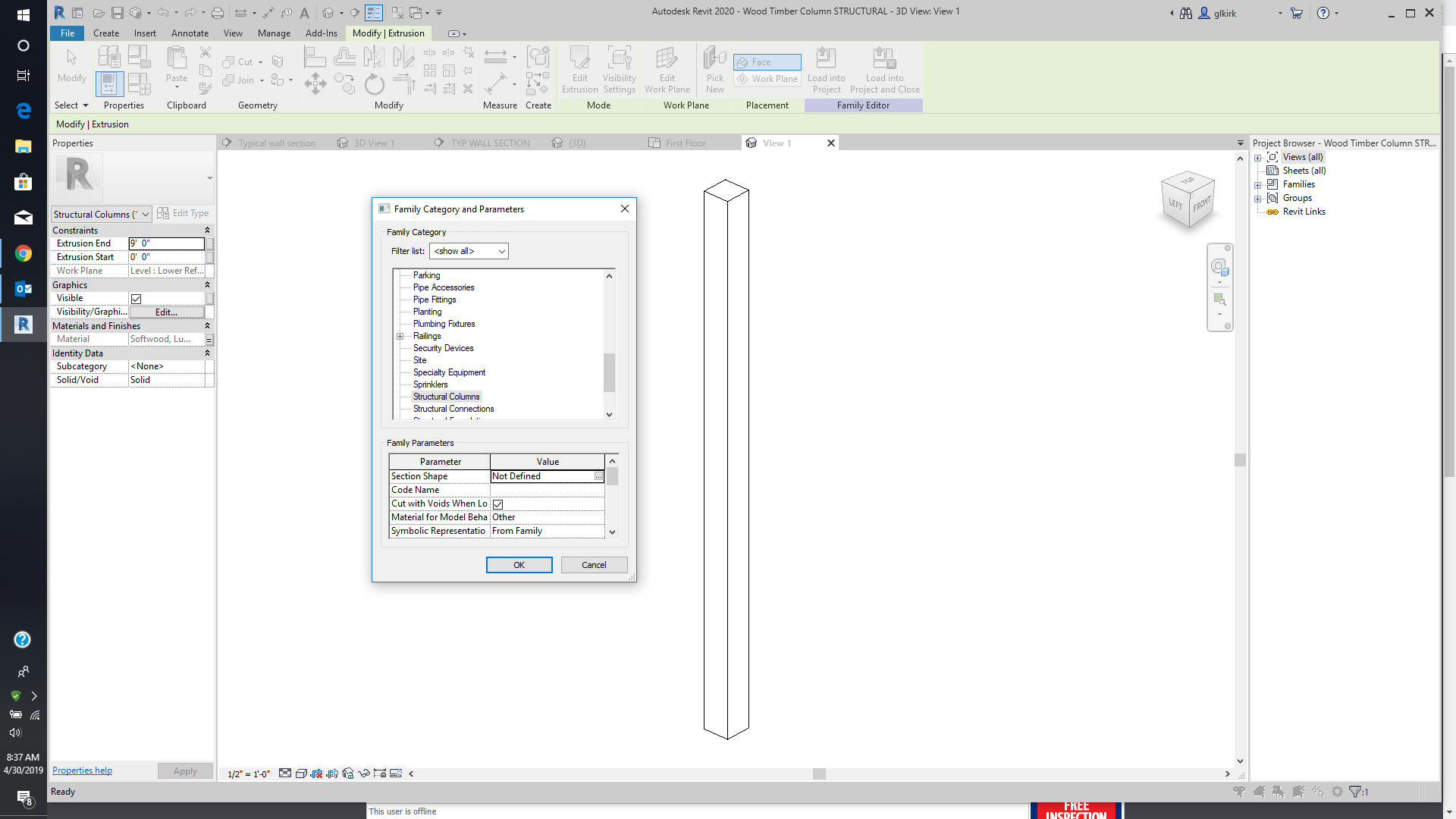
Task: Toggle the Visible checkbox in Properties
Action: pyautogui.click(x=136, y=299)
